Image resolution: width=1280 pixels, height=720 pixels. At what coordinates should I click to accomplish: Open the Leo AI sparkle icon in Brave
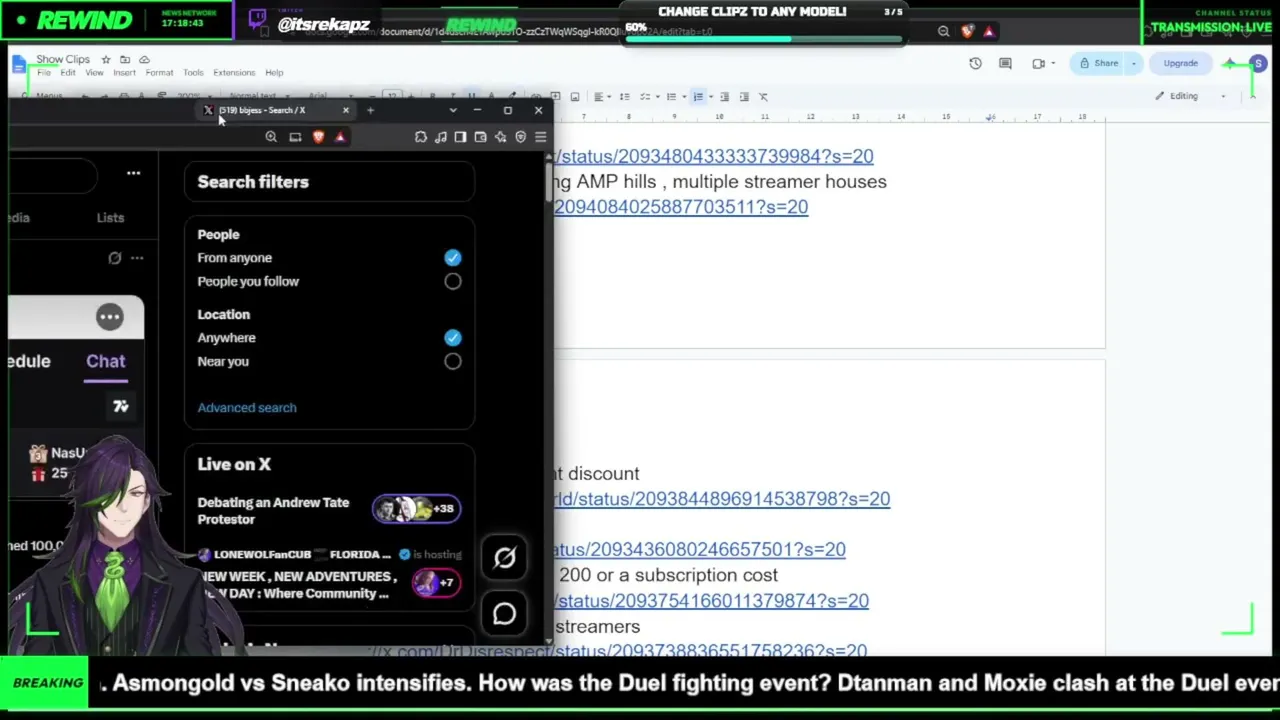point(500,137)
